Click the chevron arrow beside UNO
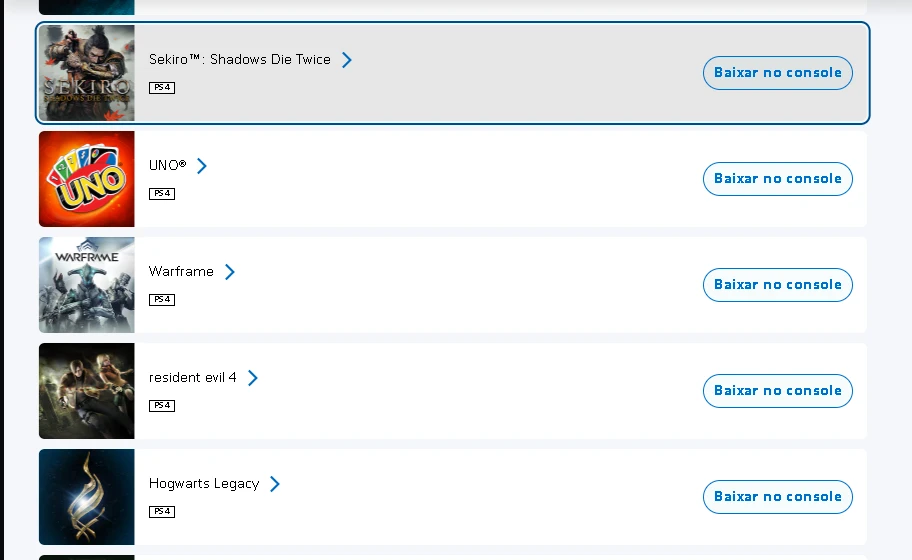The height and width of the screenshot is (560, 912). tap(202, 166)
